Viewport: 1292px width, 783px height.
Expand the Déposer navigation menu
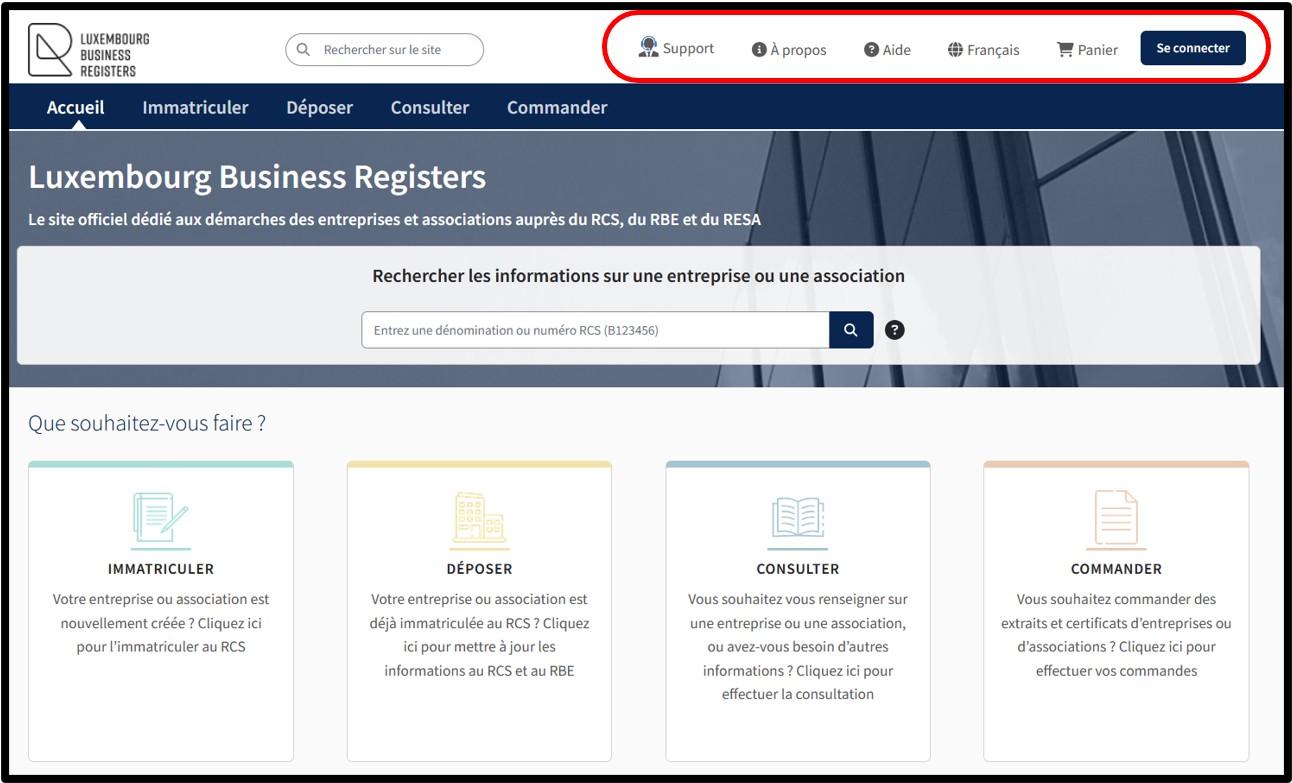click(319, 107)
